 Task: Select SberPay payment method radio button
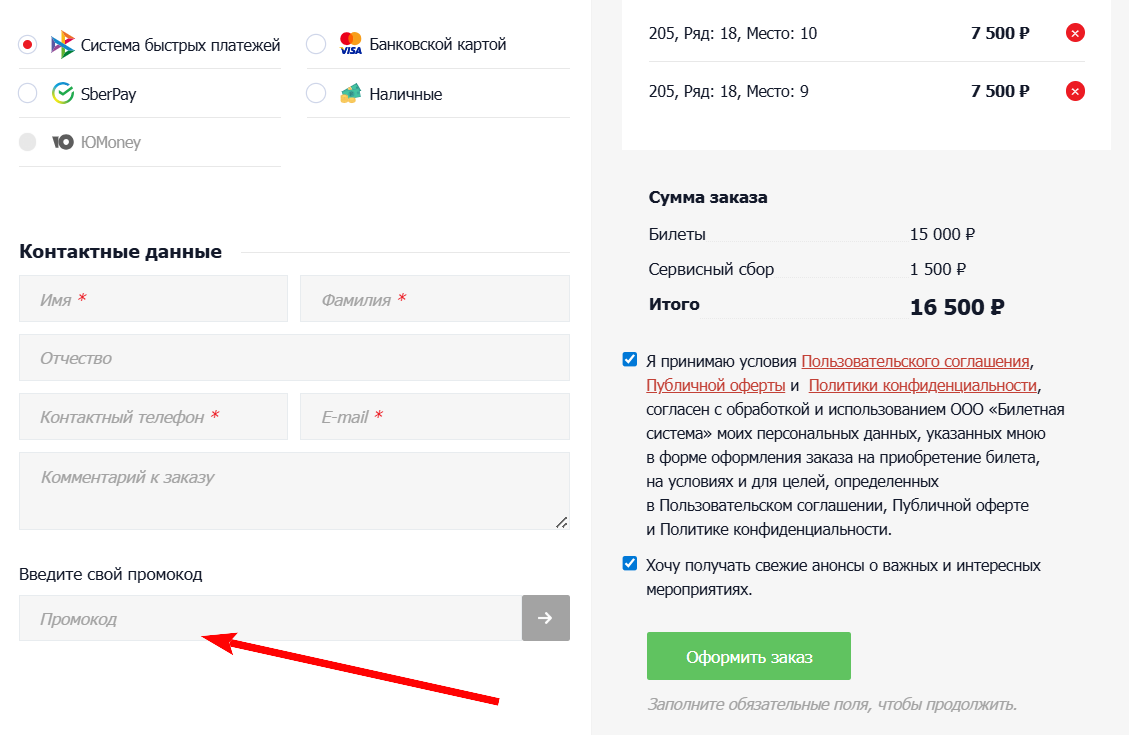(x=25, y=93)
